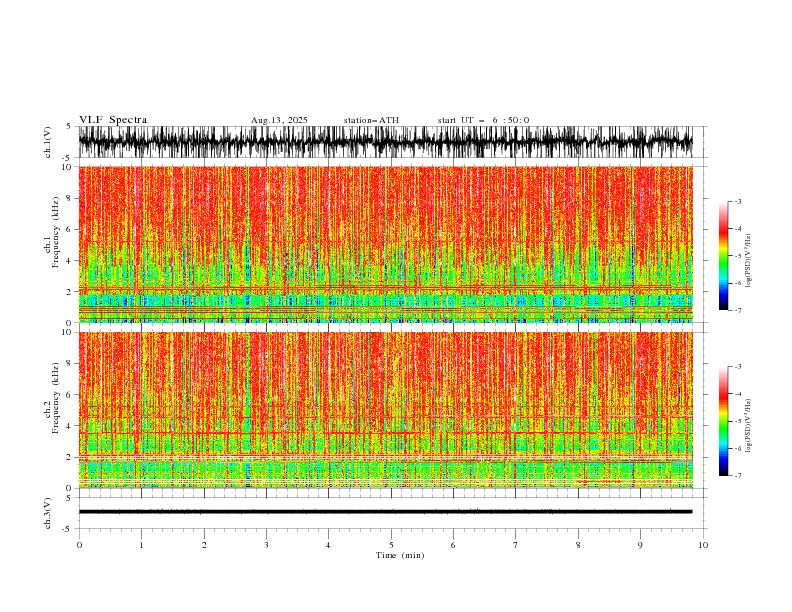This screenshot has height=612, width=792.
Task: Click the "-5" tick on ch.2 colorbar
Action: 737,421
